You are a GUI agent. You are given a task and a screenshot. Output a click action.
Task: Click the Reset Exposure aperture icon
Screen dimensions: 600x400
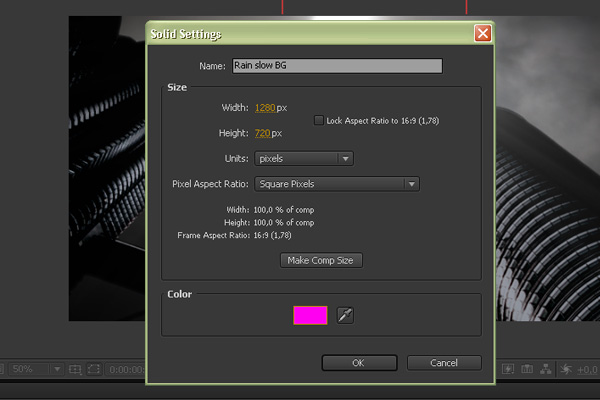click(566, 369)
